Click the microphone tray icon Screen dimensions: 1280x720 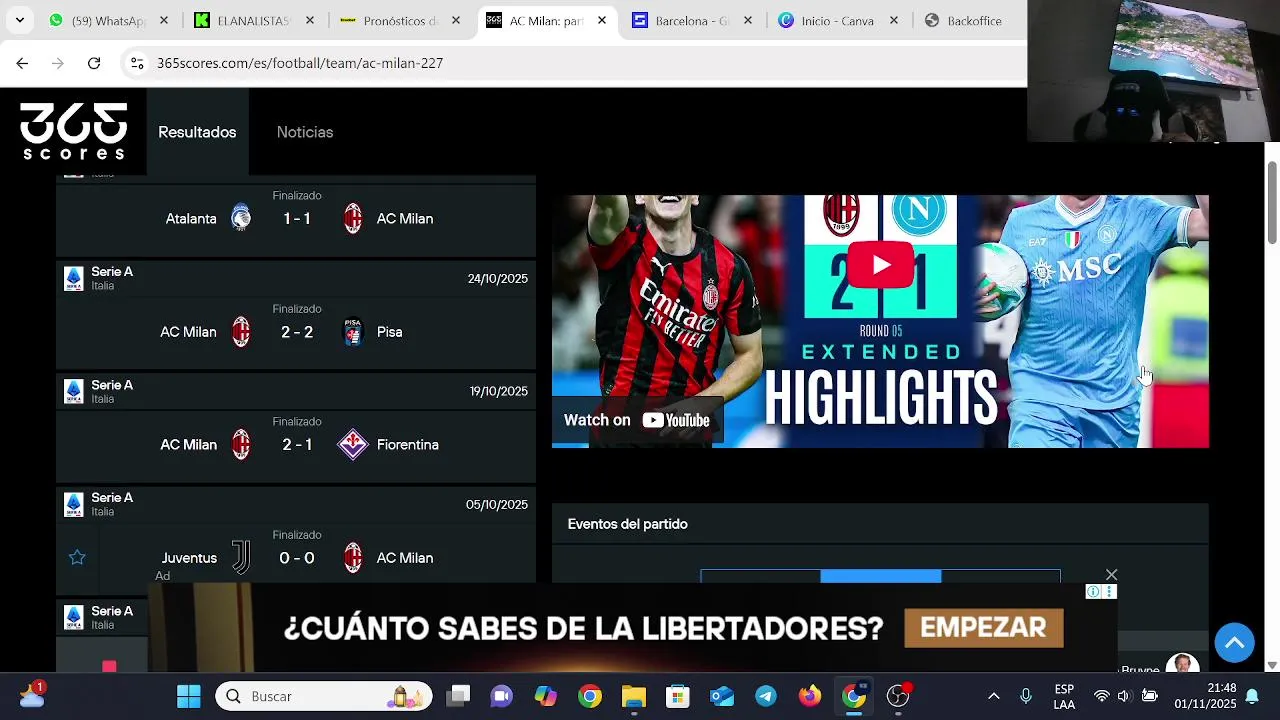(x=1025, y=696)
